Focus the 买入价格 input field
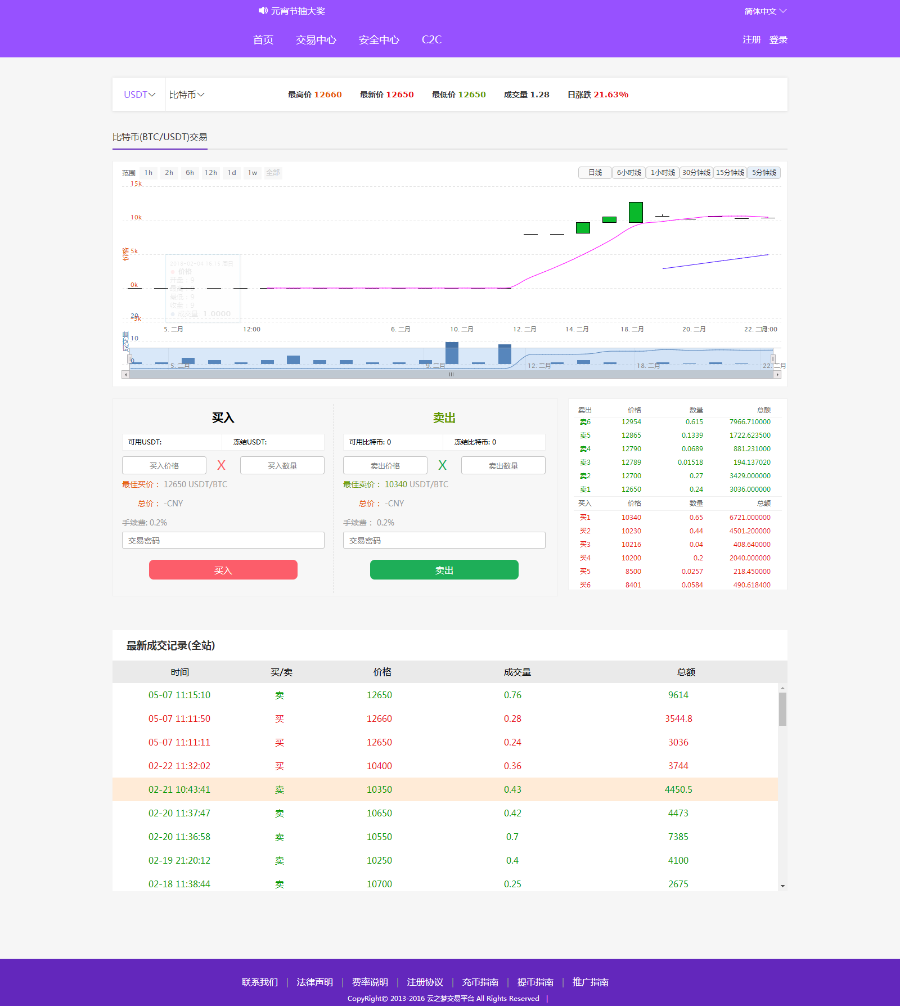The height and width of the screenshot is (1006, 900). coord(164,465)
